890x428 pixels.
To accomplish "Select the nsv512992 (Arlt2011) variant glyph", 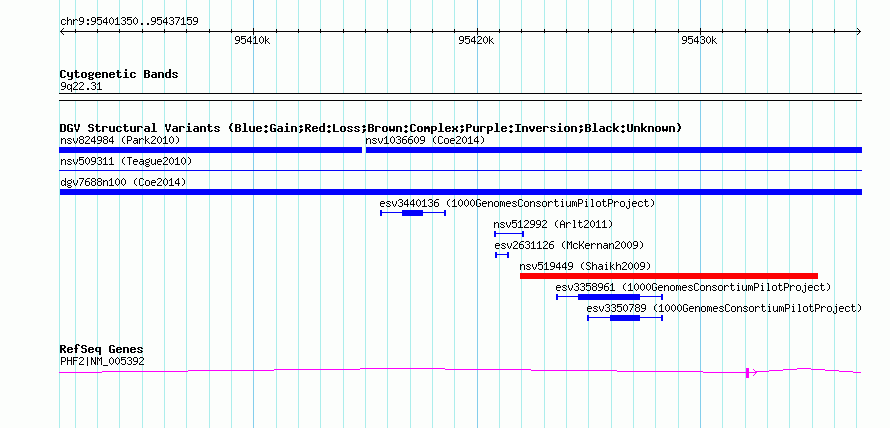I will click(509, 234).
